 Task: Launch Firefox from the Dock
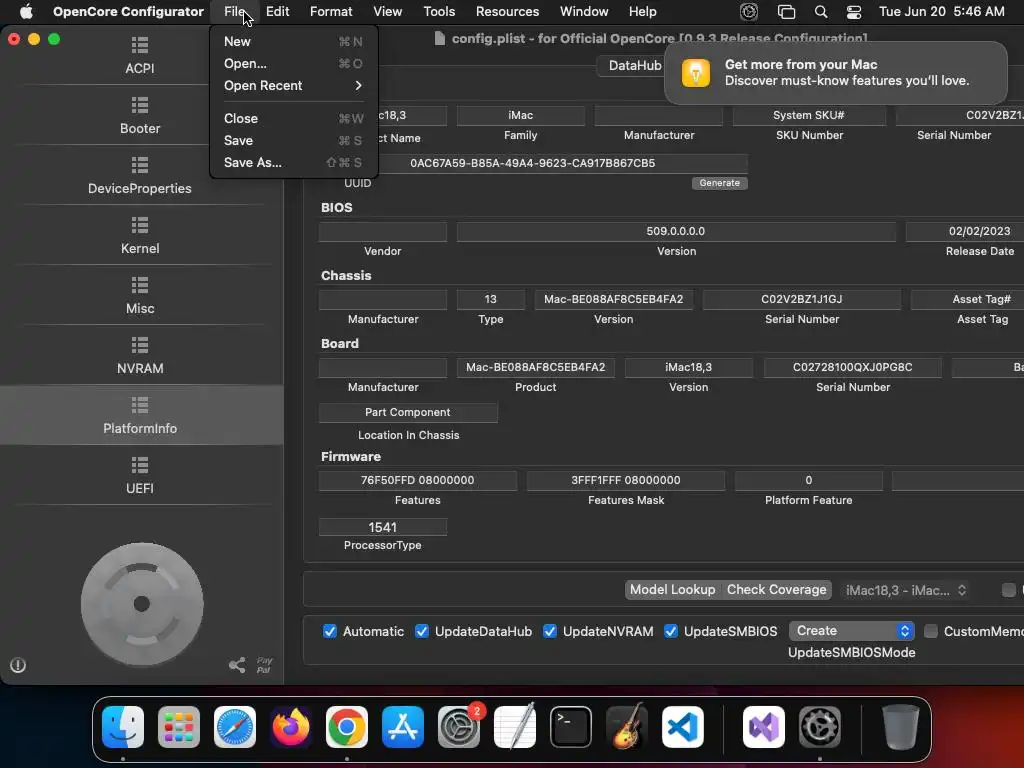[291, 727]
